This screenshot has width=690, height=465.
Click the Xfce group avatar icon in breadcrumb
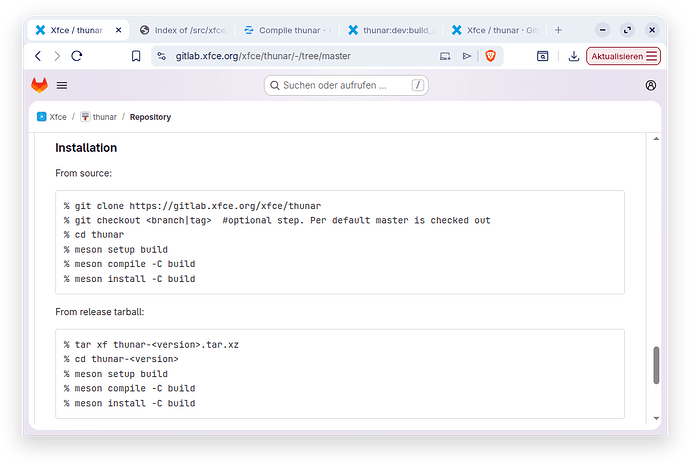41,117
